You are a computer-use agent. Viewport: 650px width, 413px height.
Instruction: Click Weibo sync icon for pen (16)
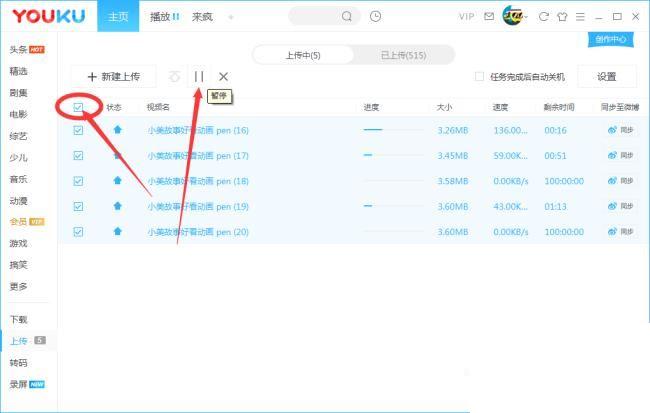pos(614,130)
